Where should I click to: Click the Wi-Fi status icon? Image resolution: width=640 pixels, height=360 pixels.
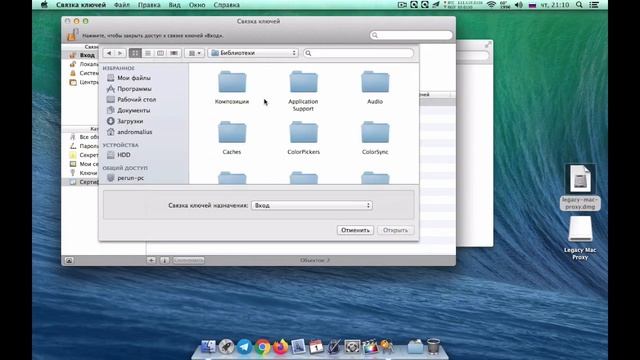click(x=491, y=5)
